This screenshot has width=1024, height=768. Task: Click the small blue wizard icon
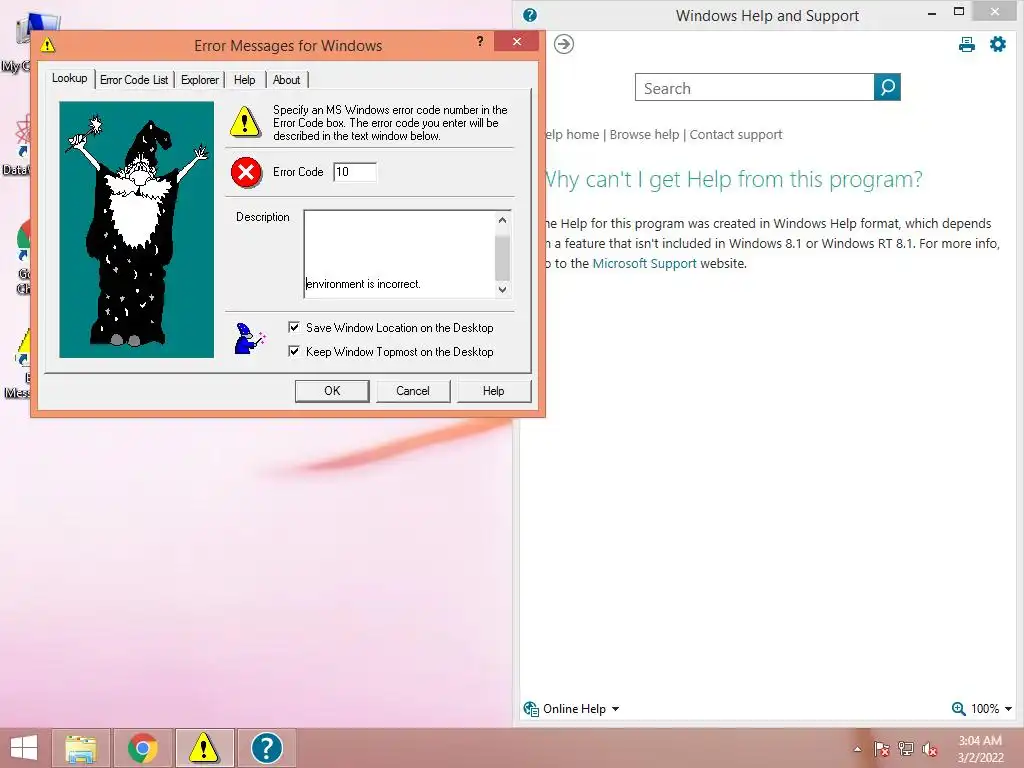coord(249,338)
